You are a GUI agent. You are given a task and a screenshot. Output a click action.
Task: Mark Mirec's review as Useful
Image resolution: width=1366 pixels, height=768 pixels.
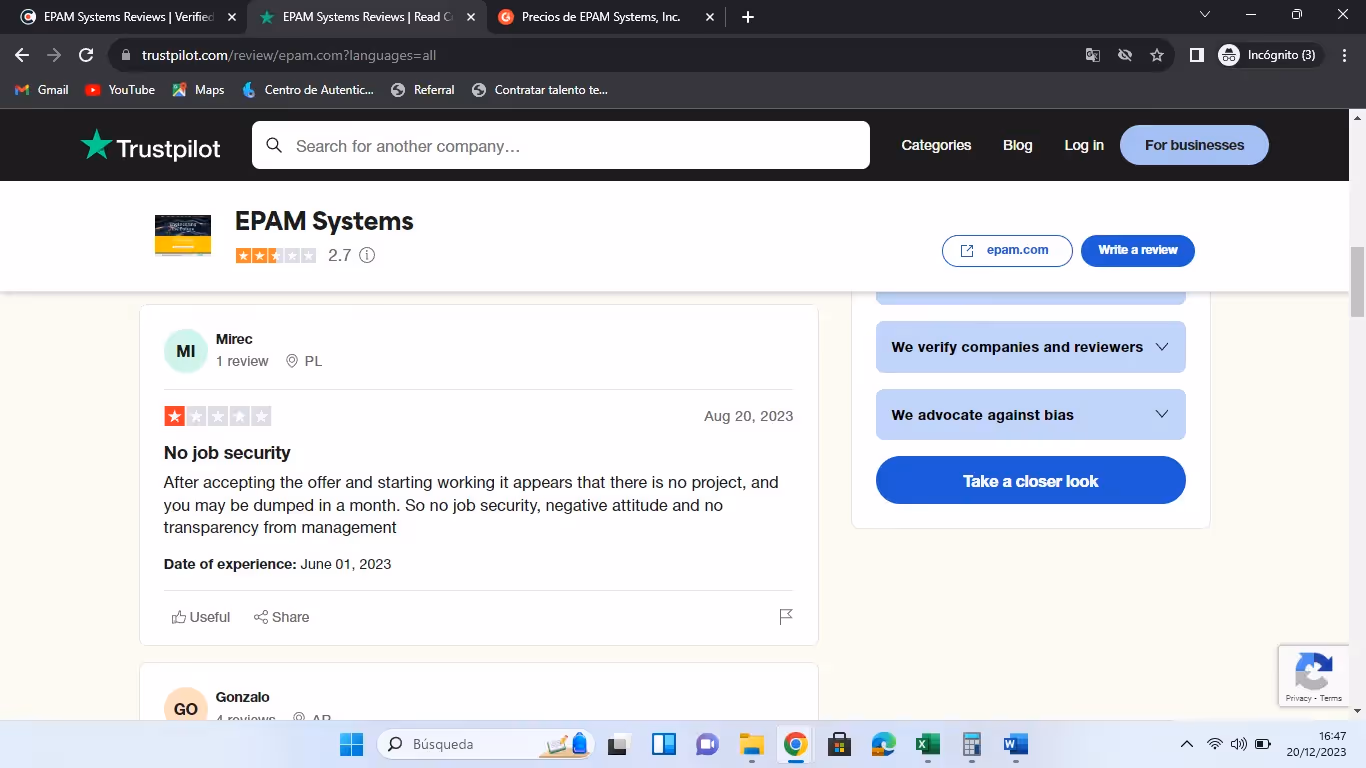[x=200, y=617]
